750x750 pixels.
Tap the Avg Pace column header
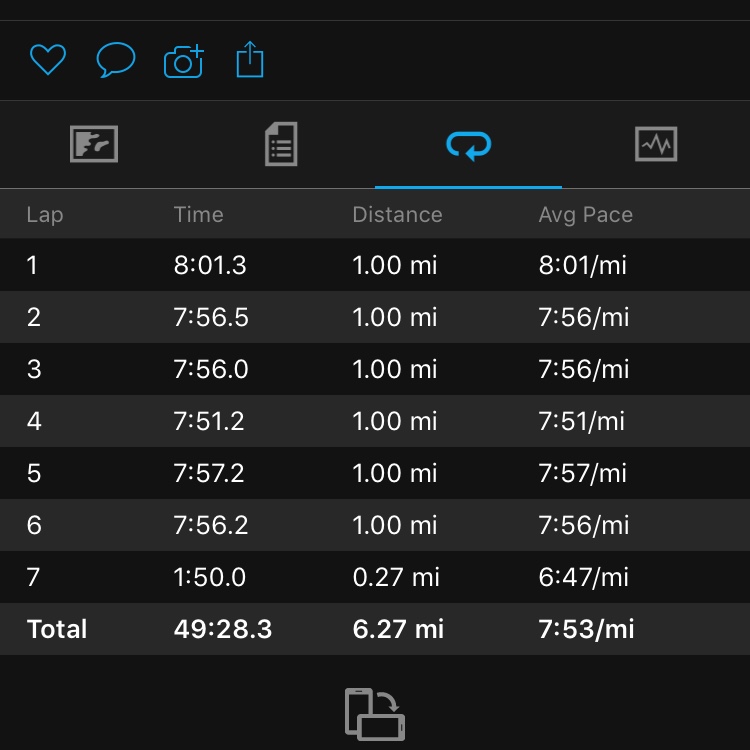585,214
